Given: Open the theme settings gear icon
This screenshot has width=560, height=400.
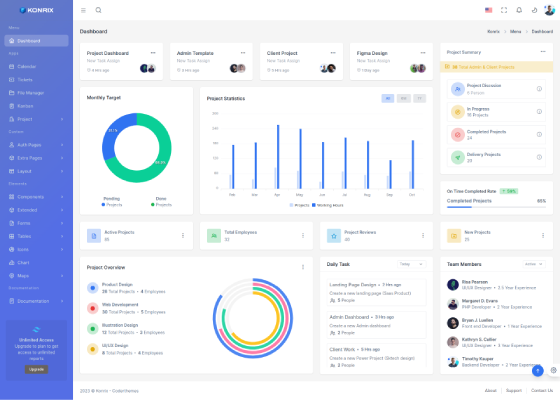Looking at the screenshot, I should pos(553,370).
